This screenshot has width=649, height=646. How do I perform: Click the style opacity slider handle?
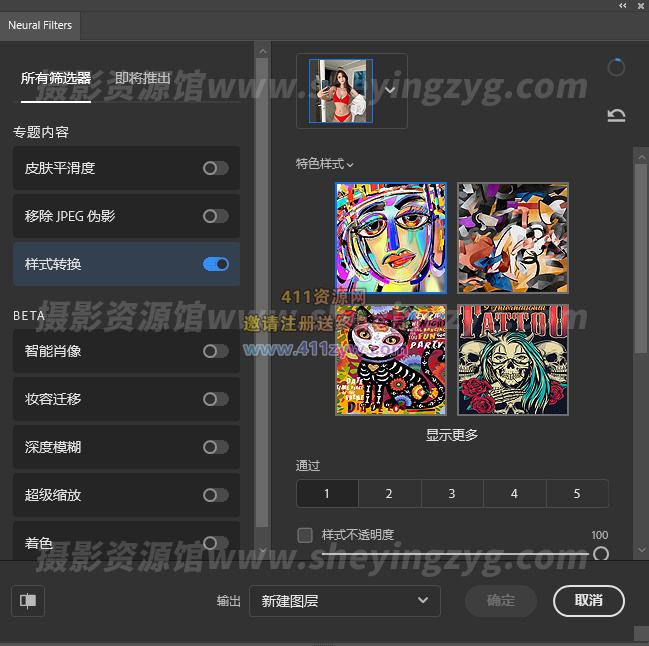(601, 553)
